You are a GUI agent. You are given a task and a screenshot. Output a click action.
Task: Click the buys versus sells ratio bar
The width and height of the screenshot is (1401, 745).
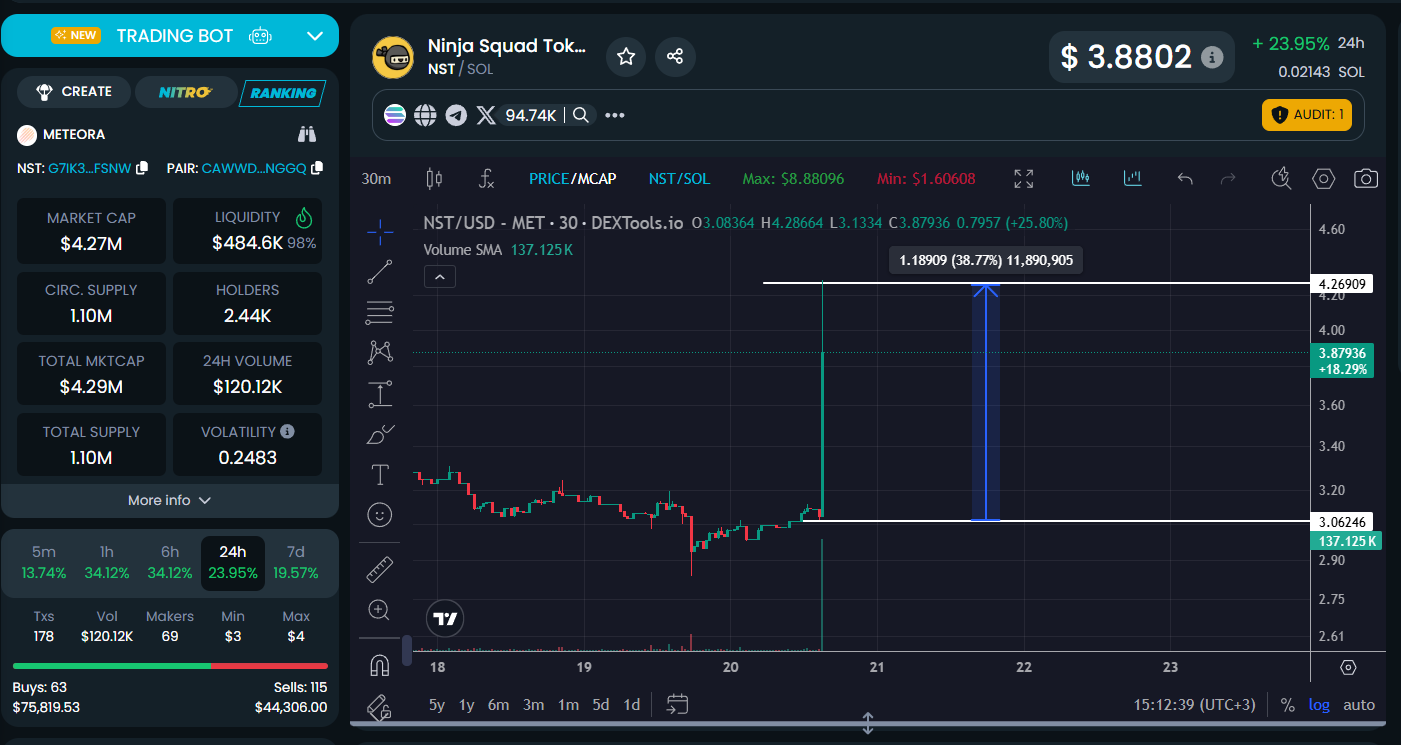tap(169, 665)
